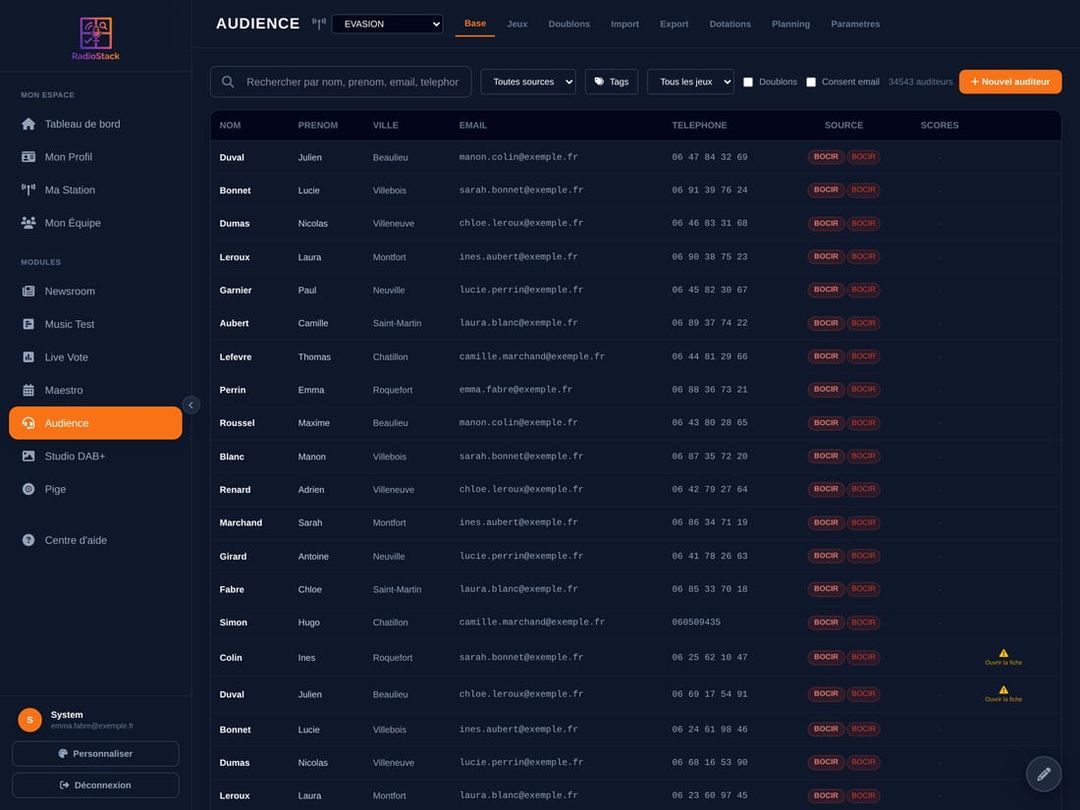The height and width of the screenshot is (810, 1080).
Task: Open the EVASION station dropdown
Action: click(x=387, y=24)
